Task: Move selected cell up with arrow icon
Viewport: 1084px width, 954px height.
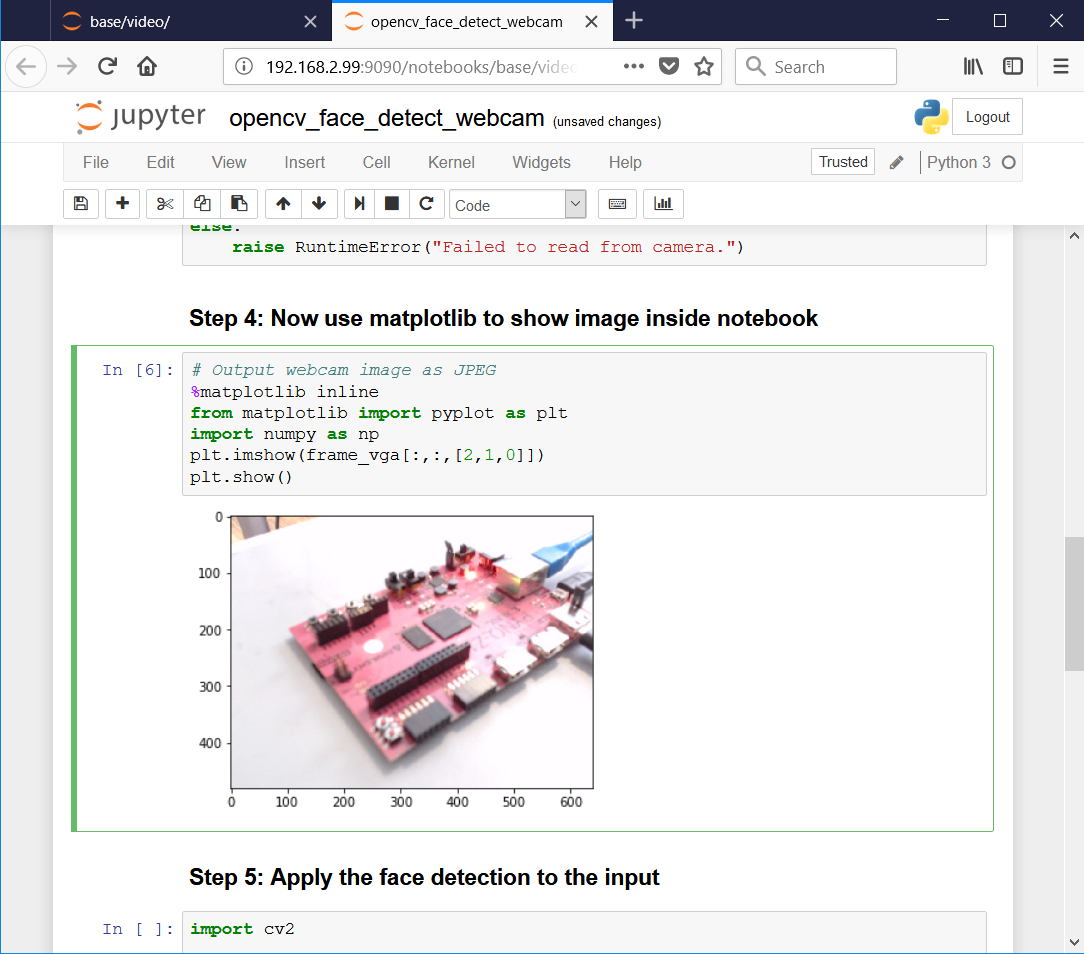Action: click(283, 204)
